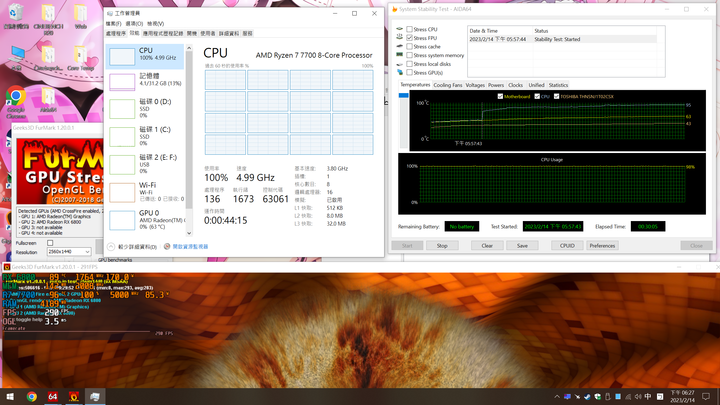Image resolution: width=720 pixels, height=405 pixels.
Task: Open AIDA64 Clocks tab
Action: click(515, 85)
